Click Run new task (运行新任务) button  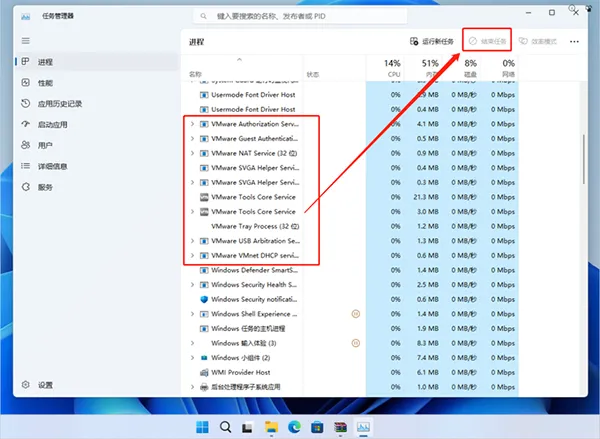point(432,41)
